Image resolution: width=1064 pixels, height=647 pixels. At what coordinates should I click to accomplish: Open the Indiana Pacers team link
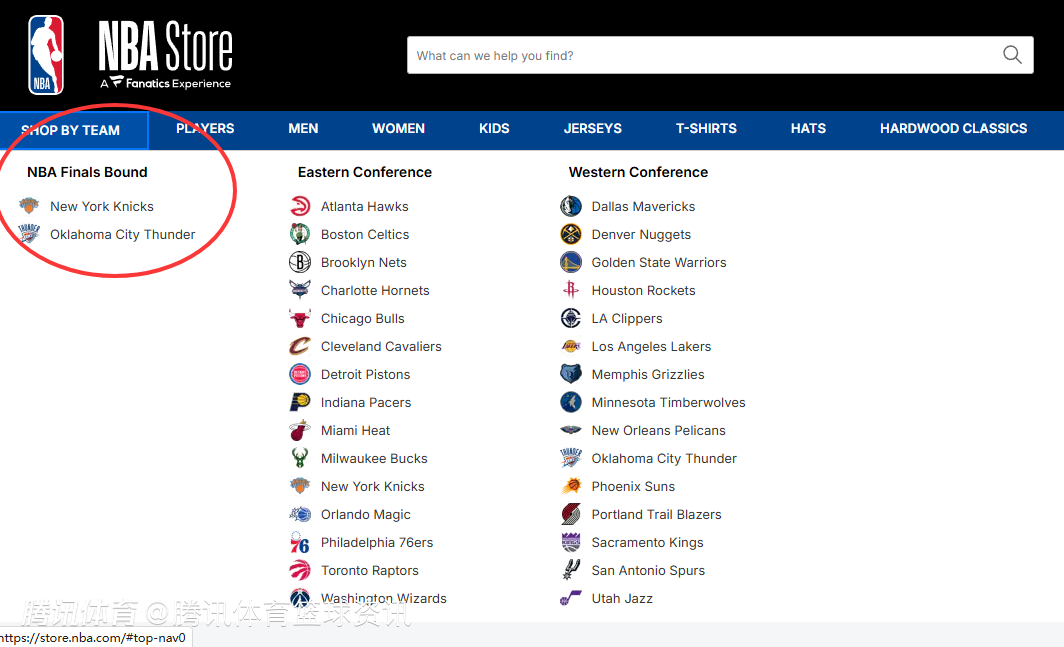[x=366, y=403]
